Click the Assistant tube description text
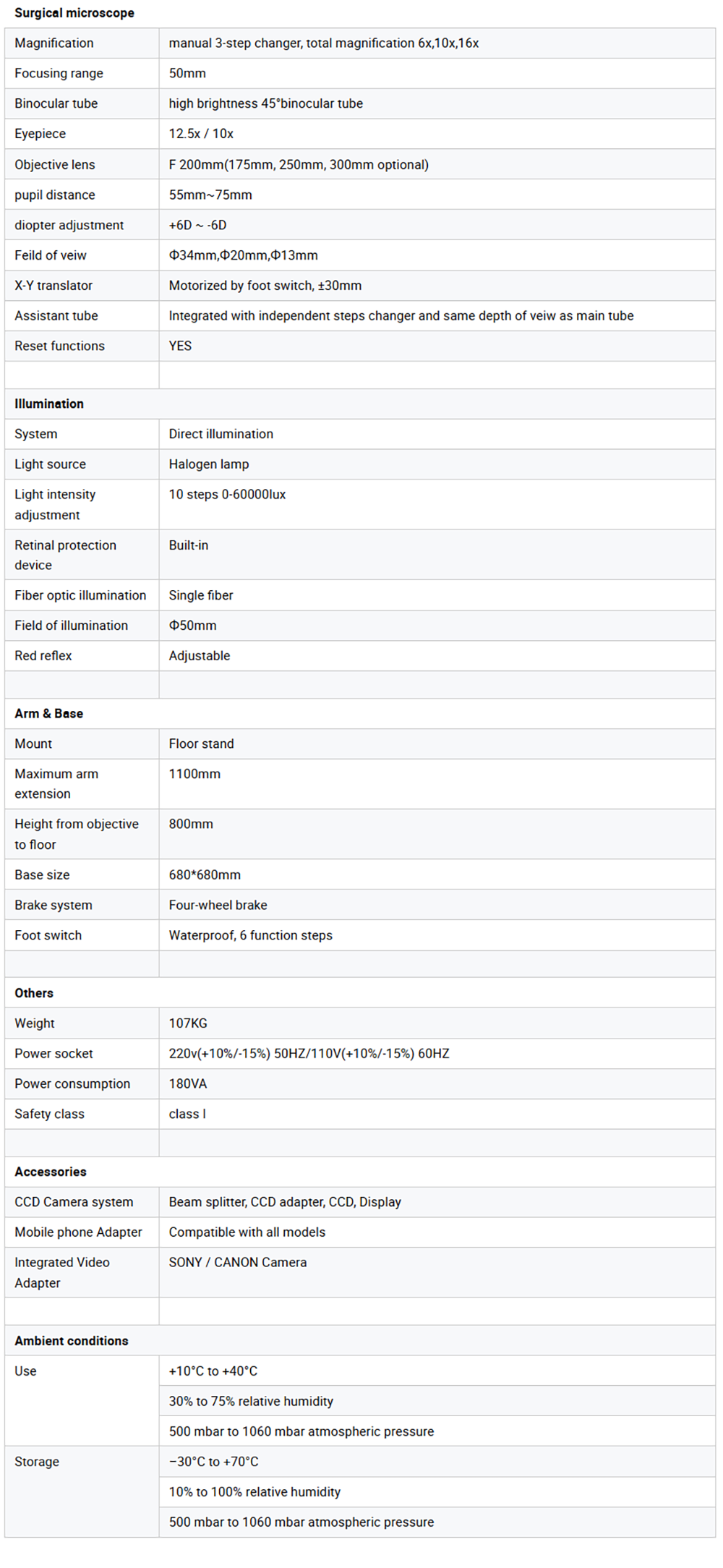723x1568 pixels. point(401,316)
